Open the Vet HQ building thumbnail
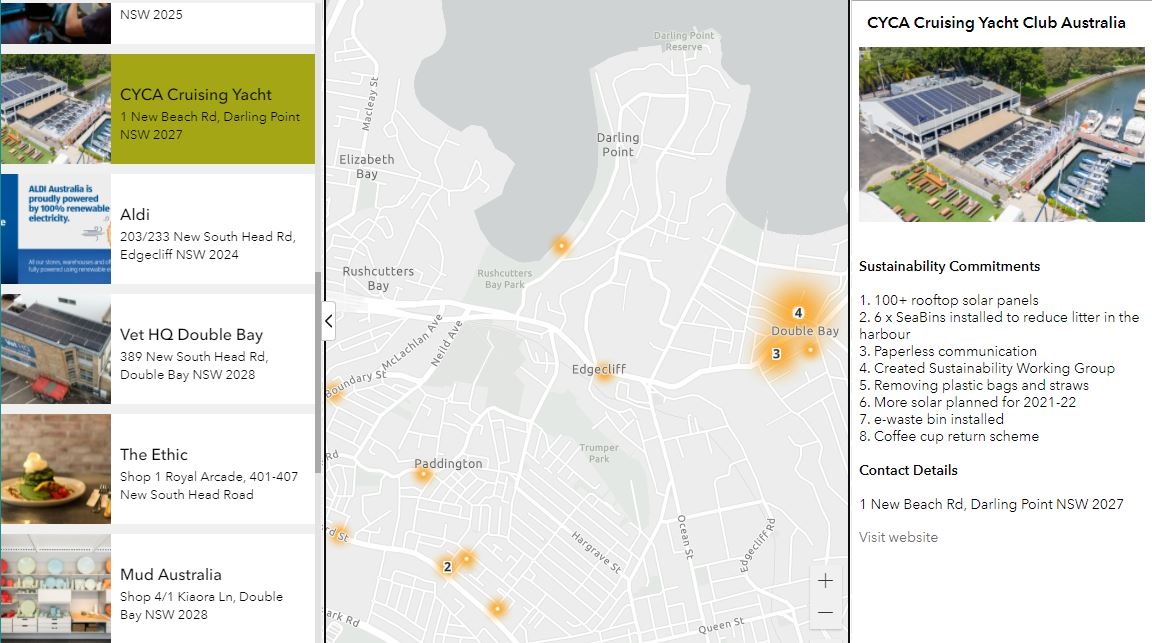1152x643 pixels. (56, 348)
